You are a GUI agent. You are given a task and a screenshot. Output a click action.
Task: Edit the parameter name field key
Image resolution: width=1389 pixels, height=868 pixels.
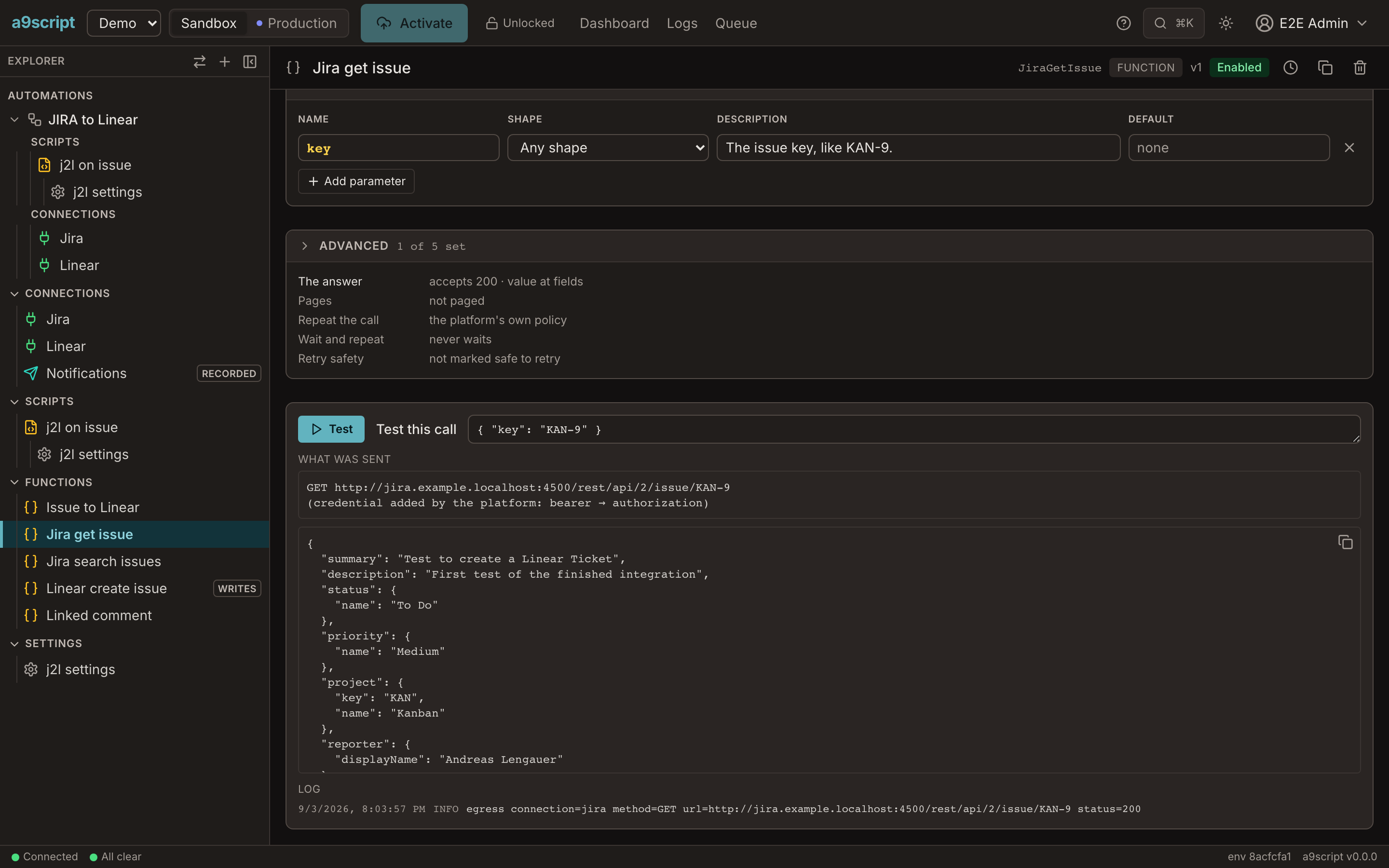(398, 148)
